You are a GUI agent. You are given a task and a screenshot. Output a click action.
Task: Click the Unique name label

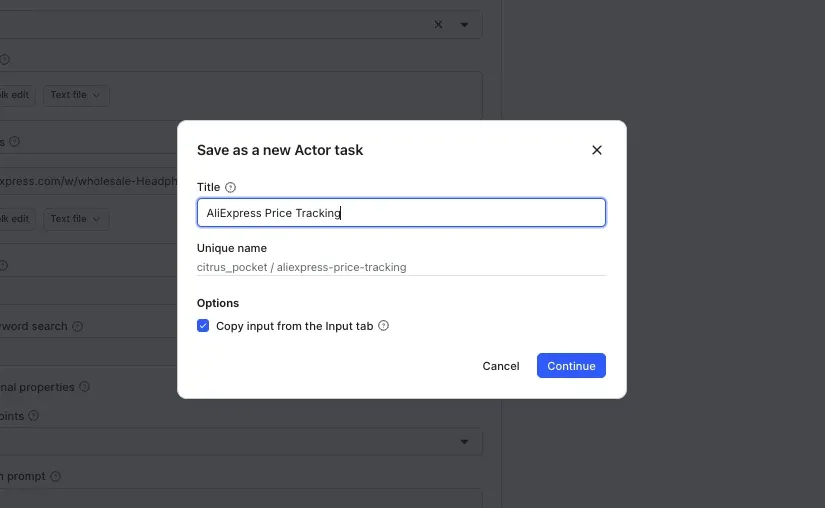click(x=232, y=248)
